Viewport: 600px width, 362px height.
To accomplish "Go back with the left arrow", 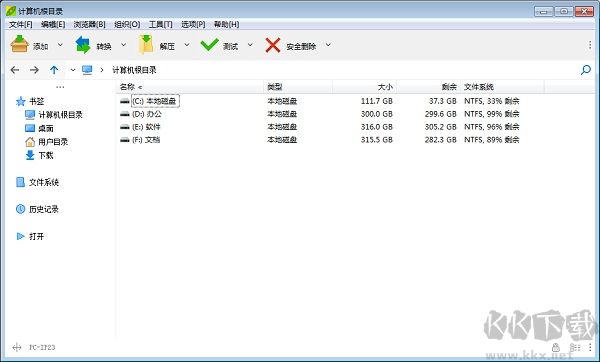I will 15,70.
